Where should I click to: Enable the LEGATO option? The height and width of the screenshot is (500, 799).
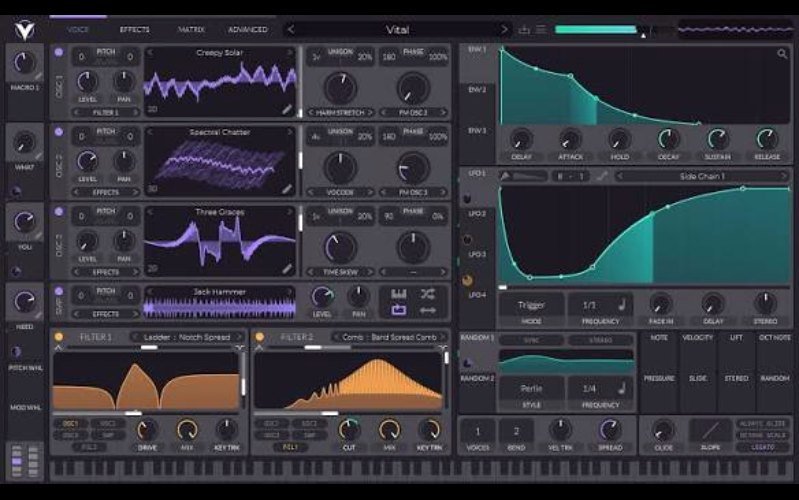[762, 447]
